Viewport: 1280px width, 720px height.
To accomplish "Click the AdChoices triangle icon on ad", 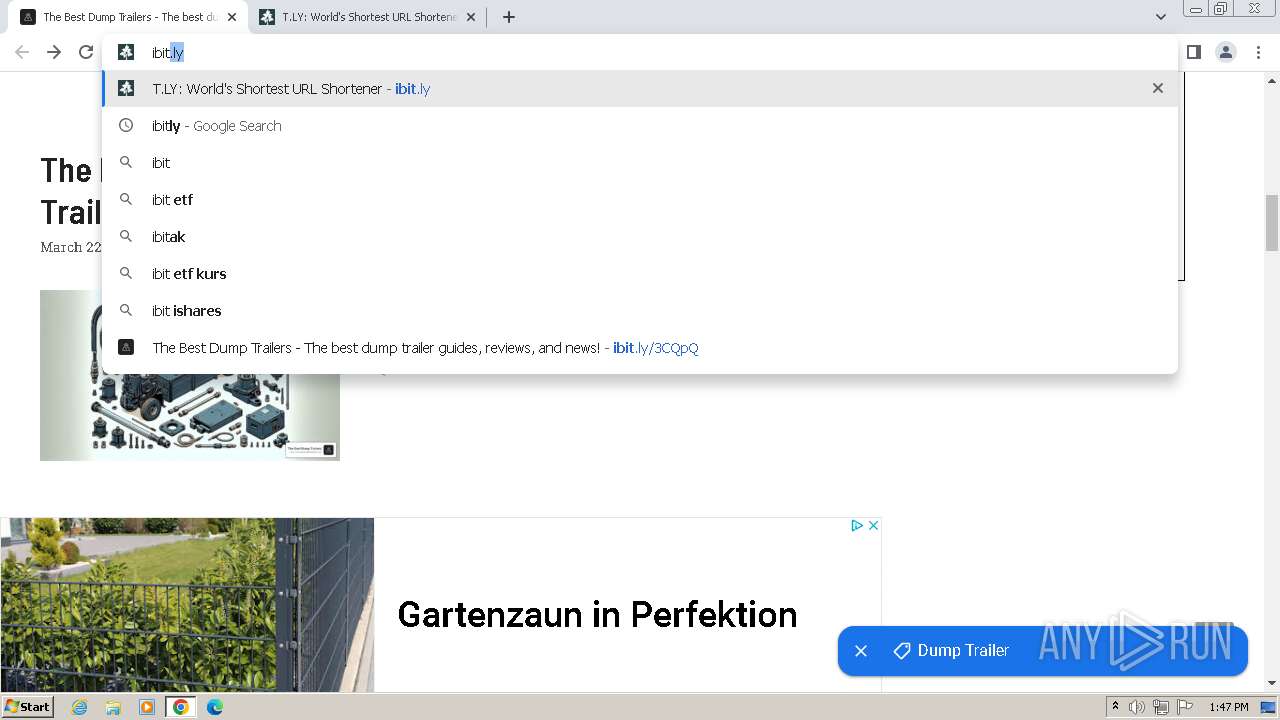I will (x=857, y=525).
